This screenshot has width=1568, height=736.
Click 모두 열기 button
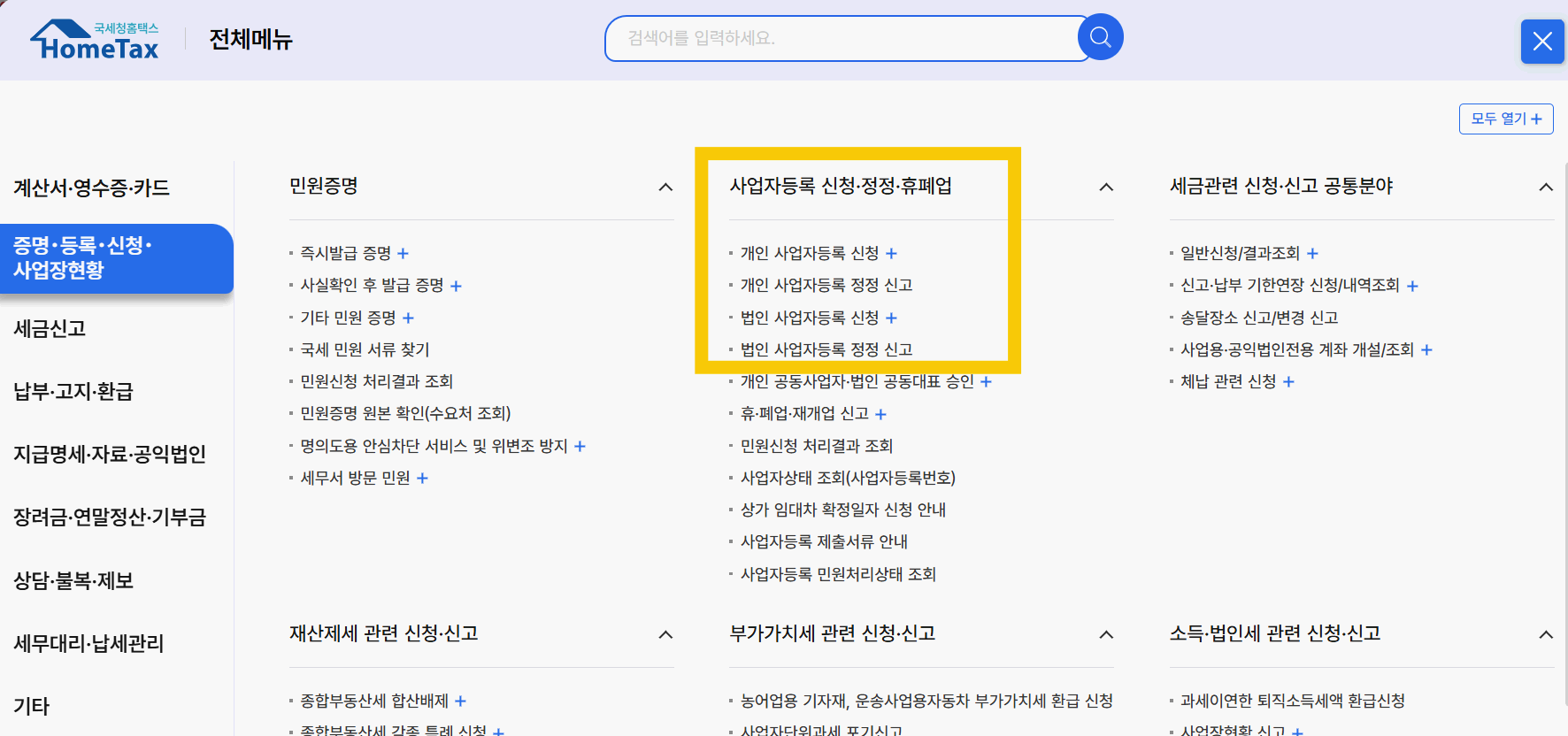click(x=1506, y=119)
